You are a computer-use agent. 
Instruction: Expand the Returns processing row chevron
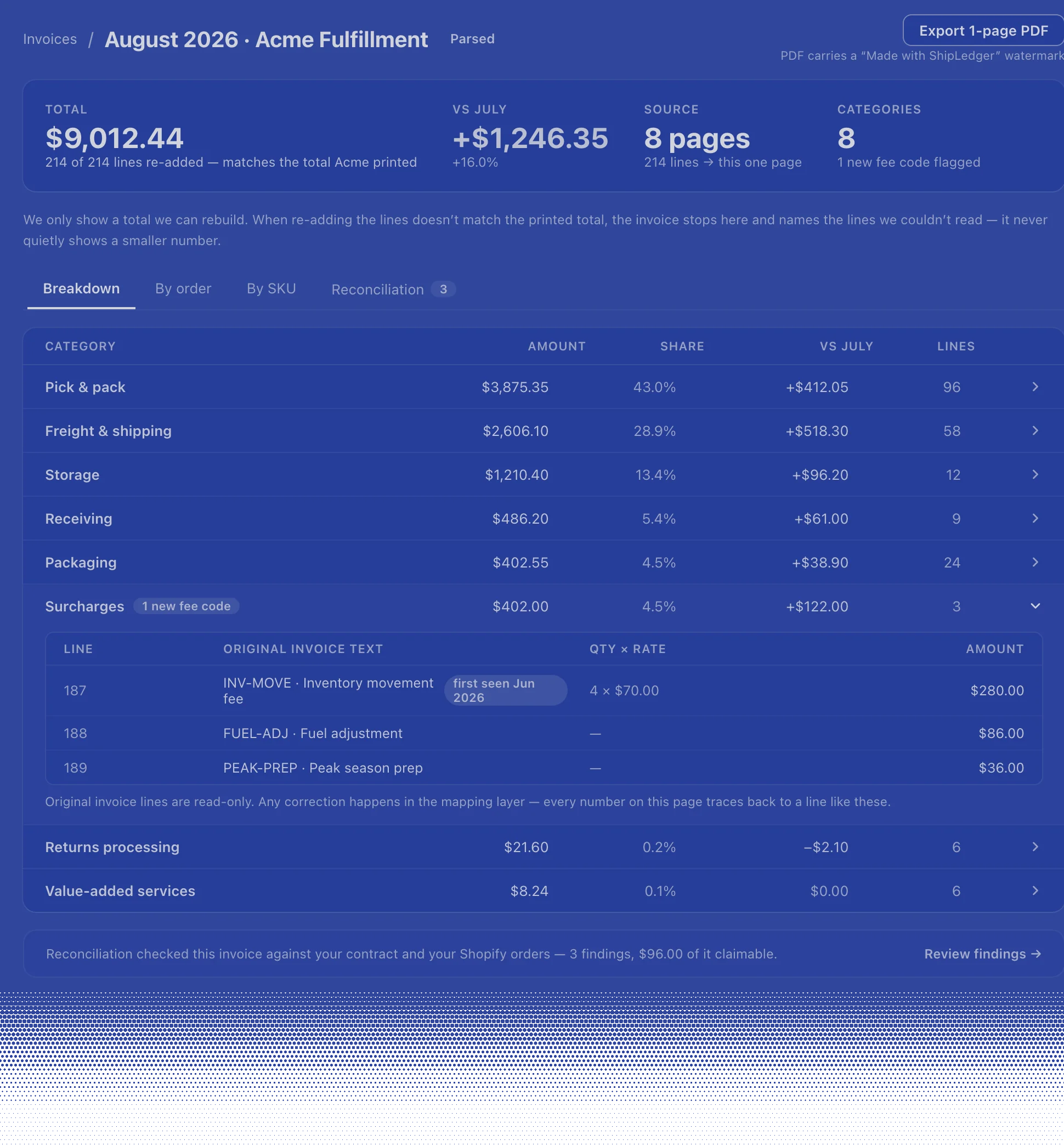tap(1034, 847)
